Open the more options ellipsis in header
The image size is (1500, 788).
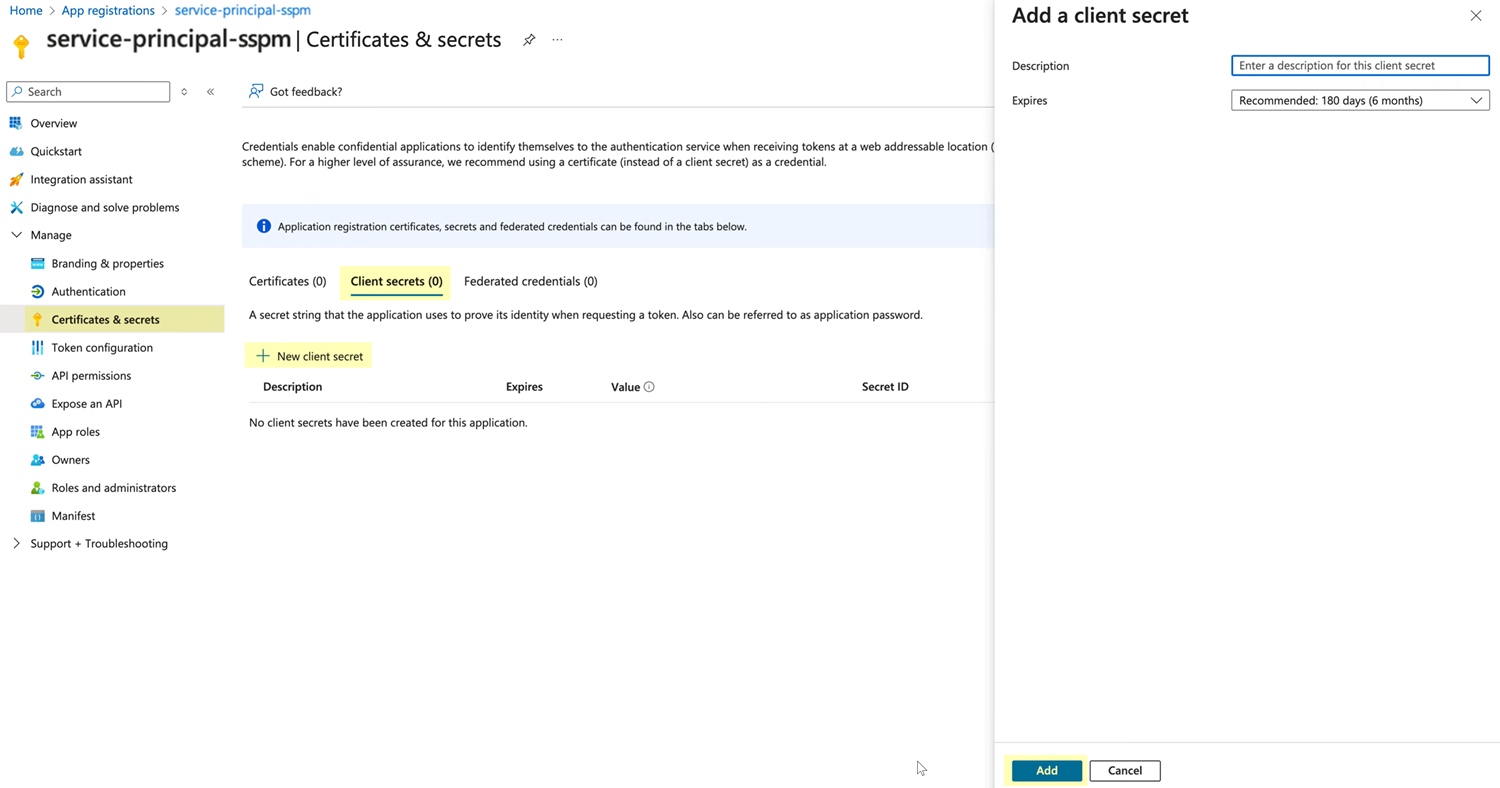tap(557, 40)
